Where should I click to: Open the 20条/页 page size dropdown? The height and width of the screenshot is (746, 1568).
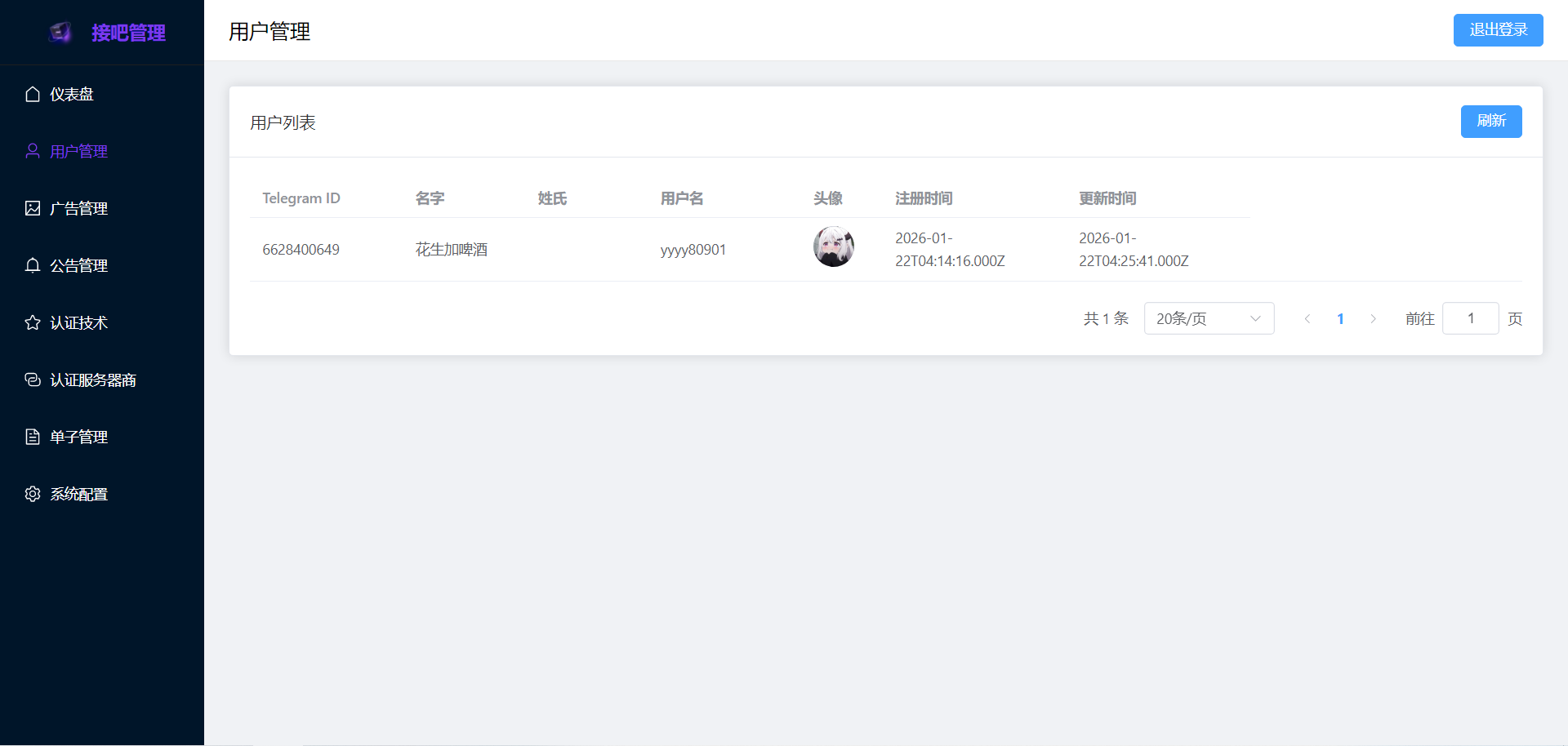point(1209,318)
